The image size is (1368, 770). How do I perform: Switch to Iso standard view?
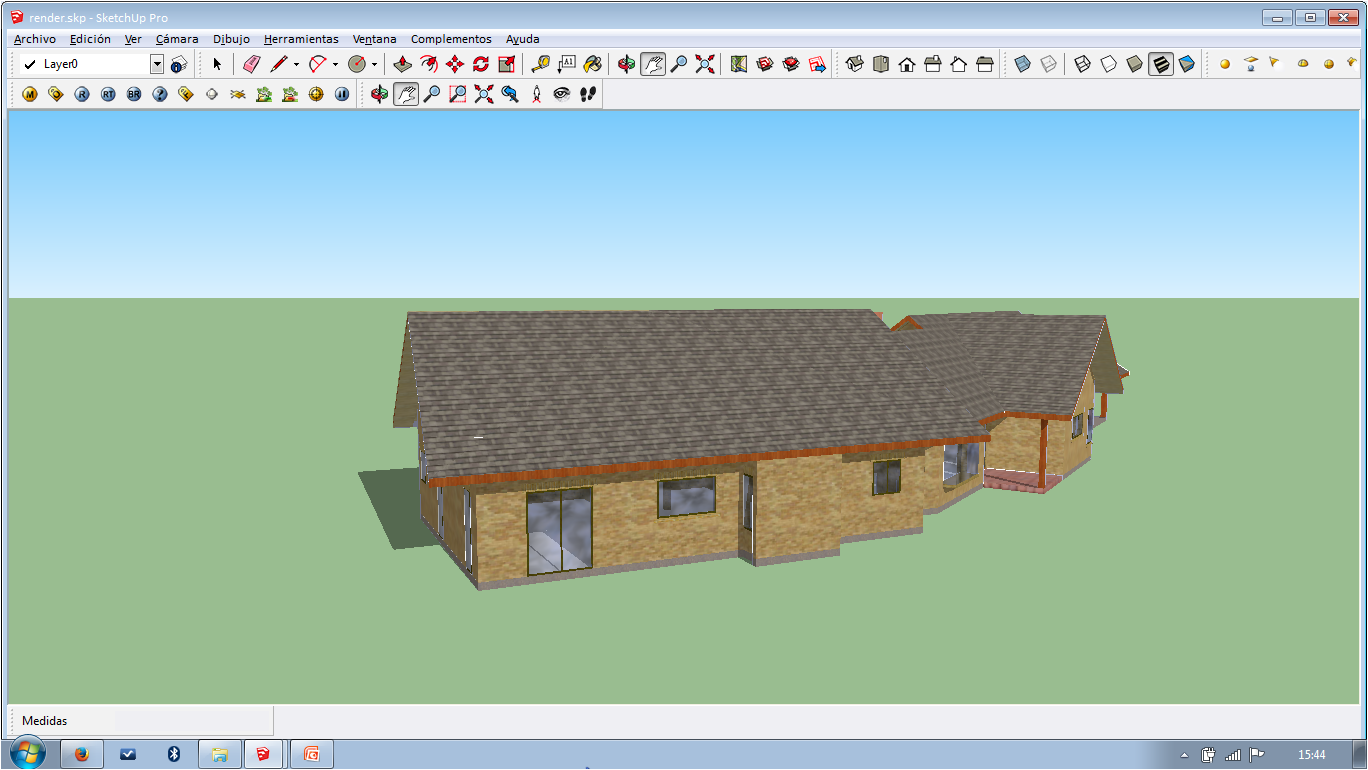pos(855,64)
